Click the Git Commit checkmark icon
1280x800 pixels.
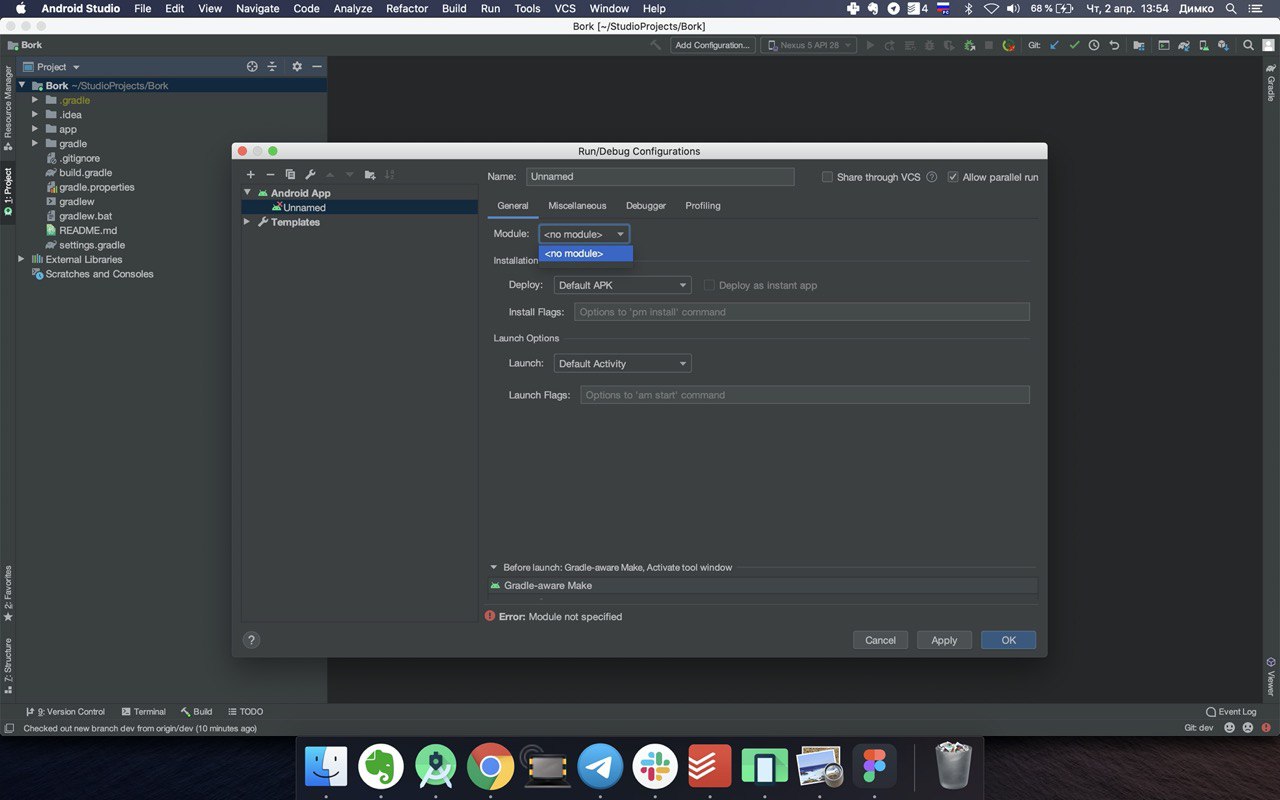click(1074, 45)
